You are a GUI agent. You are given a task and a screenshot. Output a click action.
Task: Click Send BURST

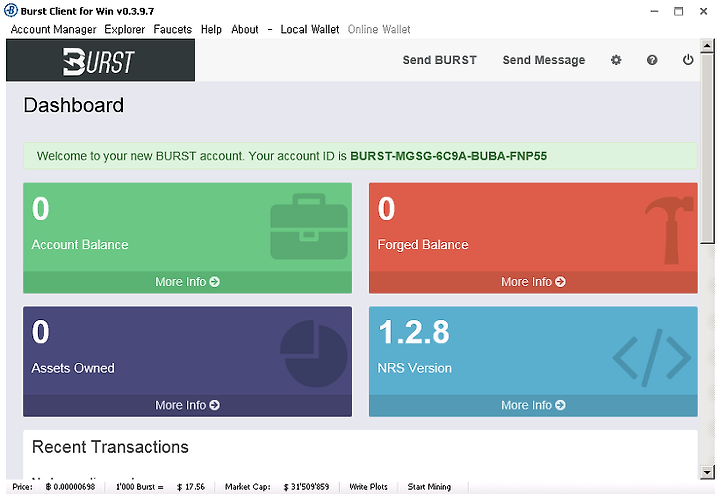439,60
